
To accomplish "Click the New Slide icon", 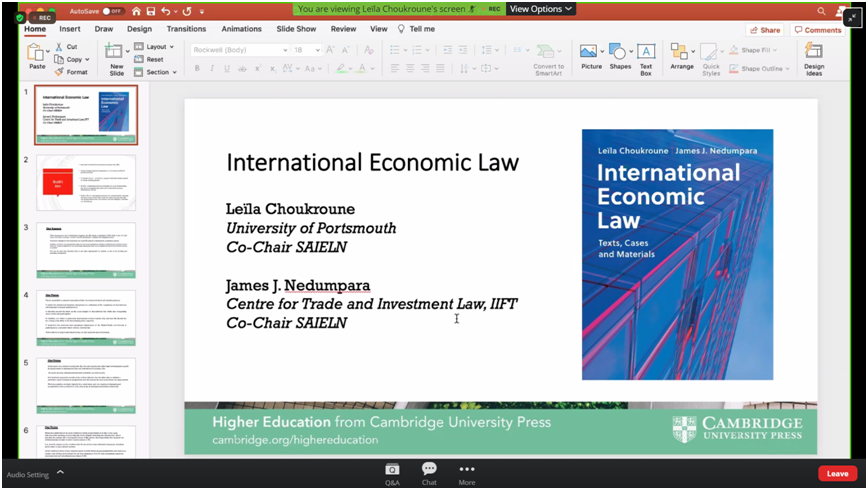I will [x=116, y=58].
